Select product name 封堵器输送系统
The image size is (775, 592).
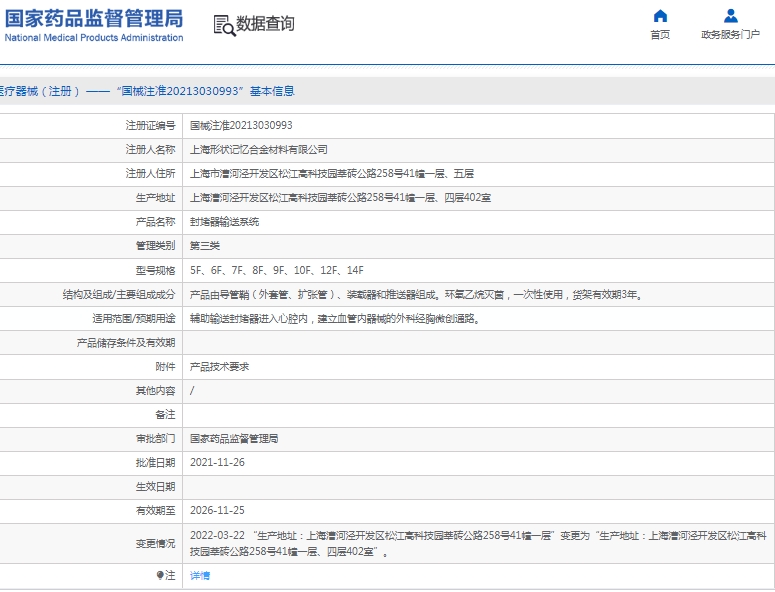(224, 222)
